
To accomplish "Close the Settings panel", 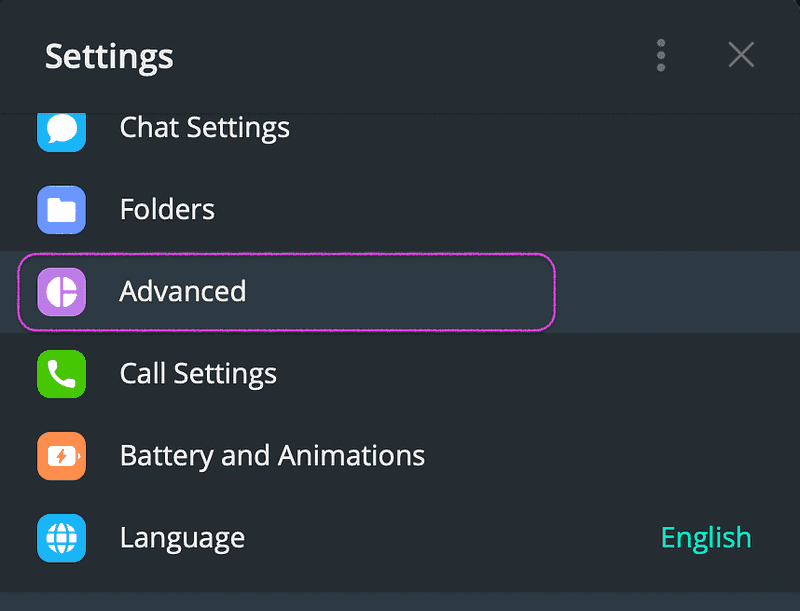I will [741, 55].
